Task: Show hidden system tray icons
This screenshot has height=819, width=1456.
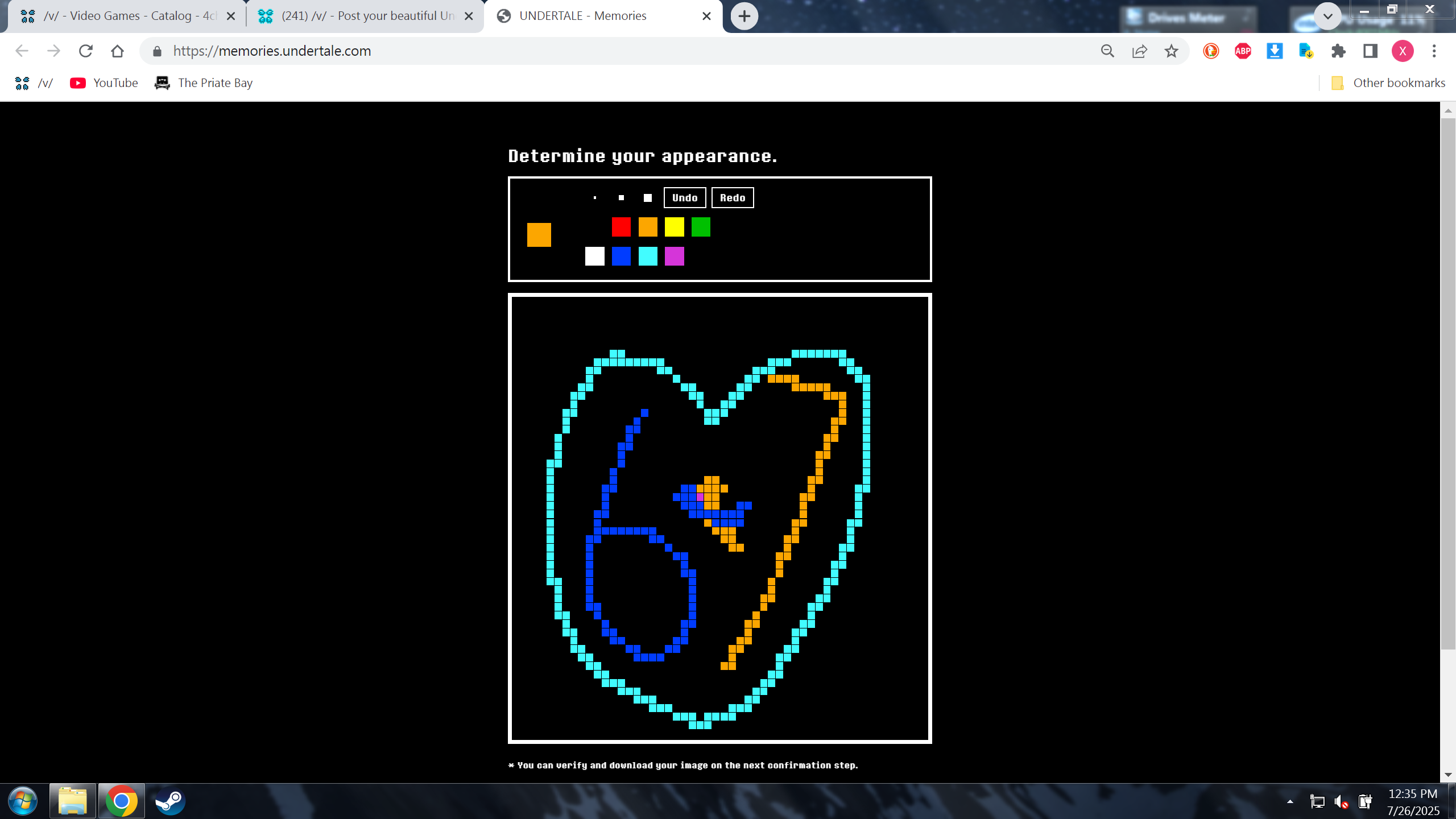Action: pyautogui.click(x=1290, y=802)
